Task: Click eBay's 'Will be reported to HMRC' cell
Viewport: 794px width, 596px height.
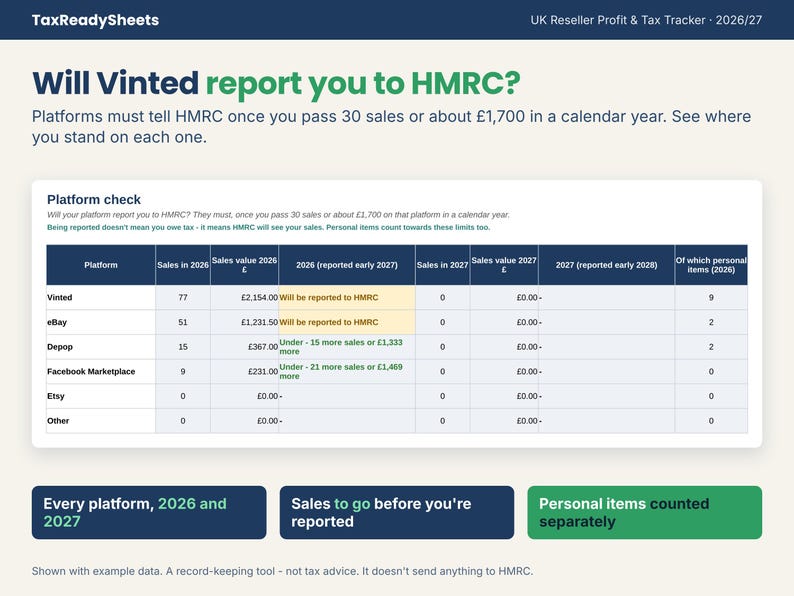Action: coord(347,323)
